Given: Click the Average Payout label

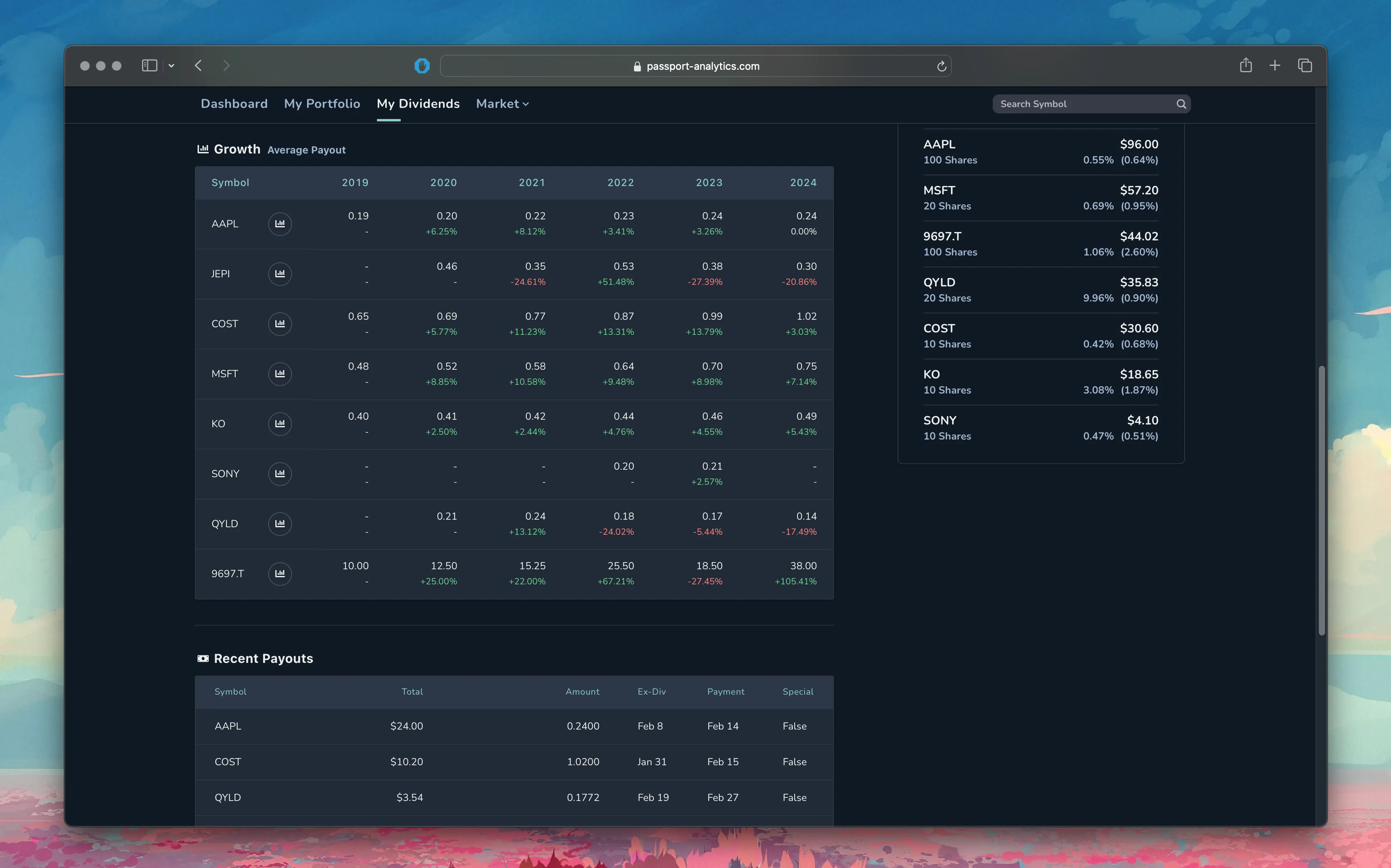Looking at the screenshot, I should (307, 150).
